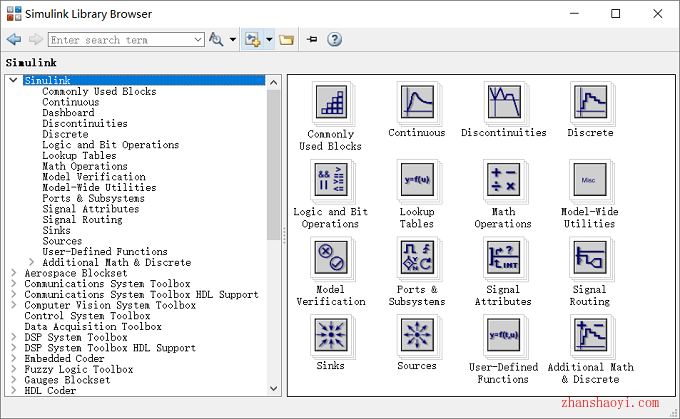Expand the Gauges Blockset node

[13, 380]
